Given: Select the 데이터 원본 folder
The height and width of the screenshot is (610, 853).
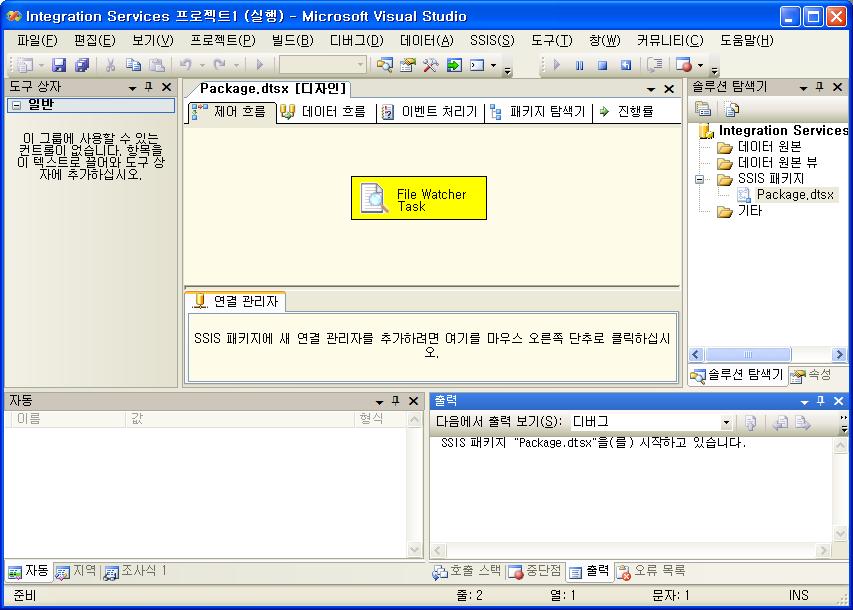Looking at the screenshot, I should (x=769, y=146).
